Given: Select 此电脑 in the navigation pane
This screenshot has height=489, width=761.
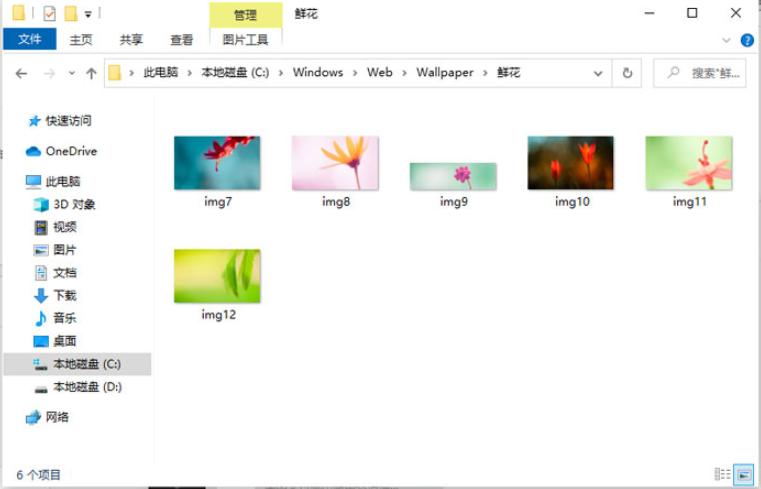Looking at the screenshot, I should [x=63, y=181].
